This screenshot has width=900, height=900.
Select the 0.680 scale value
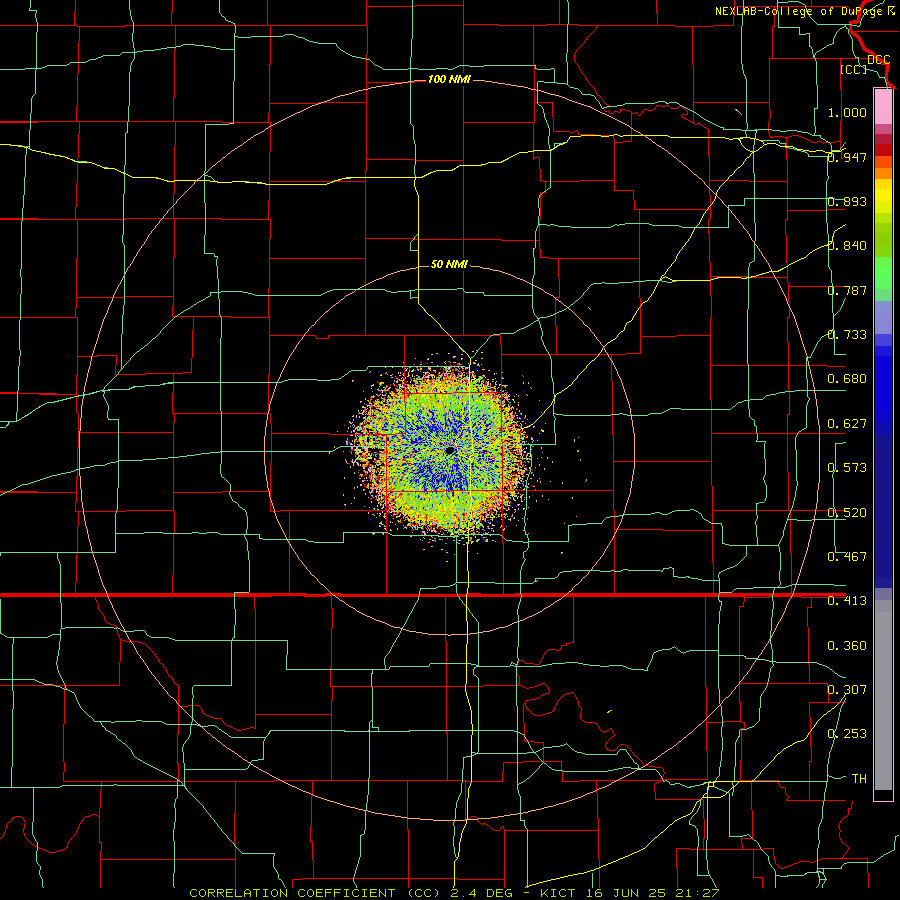coord(847,379)
